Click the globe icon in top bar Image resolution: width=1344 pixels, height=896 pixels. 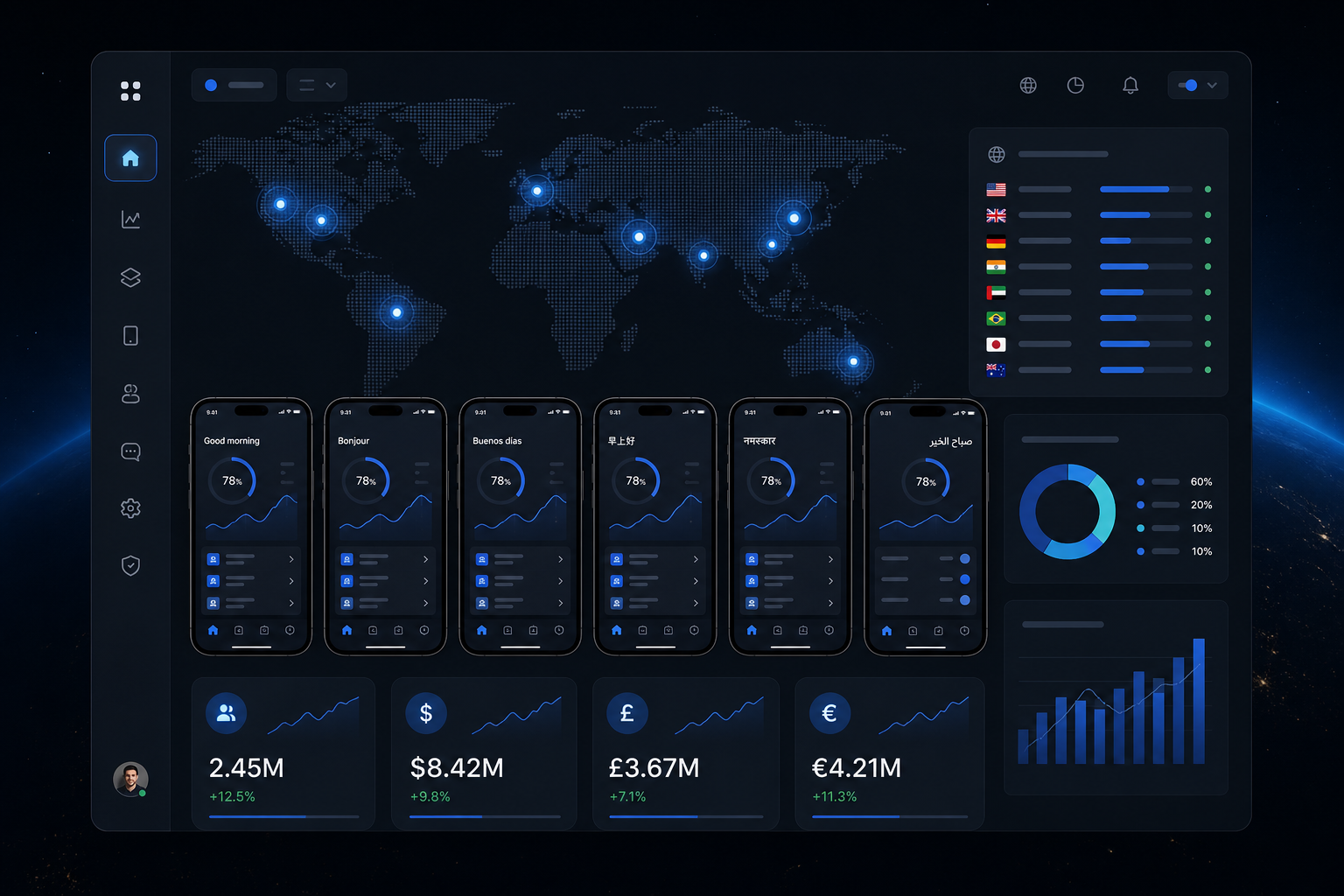coord(1028,85)
